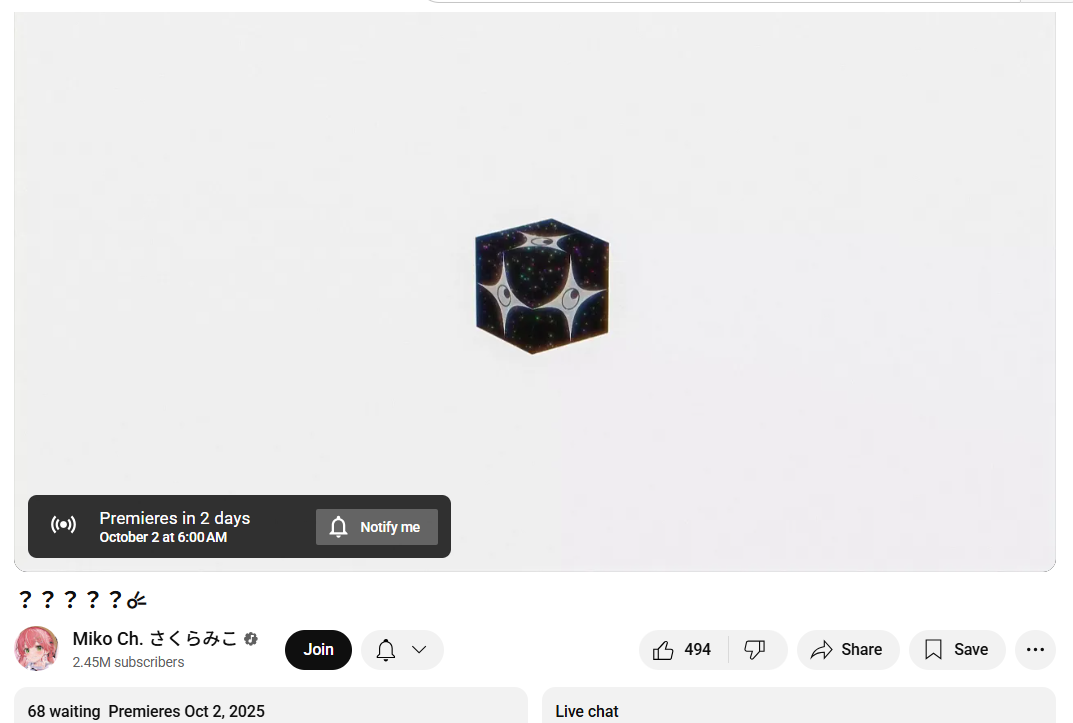The height and width of the screenshot is (723, 1073).
Task: Click the thumbs-down dislike icon
Action: pos(754,650)
